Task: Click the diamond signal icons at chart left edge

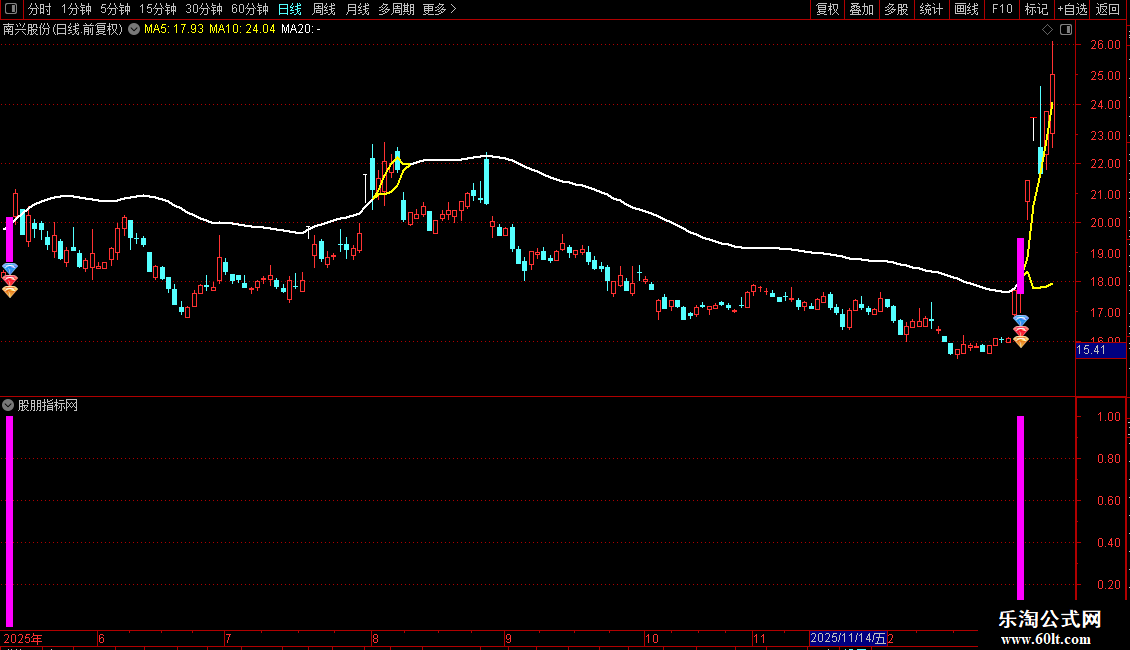Action: [x=9, y=280]
